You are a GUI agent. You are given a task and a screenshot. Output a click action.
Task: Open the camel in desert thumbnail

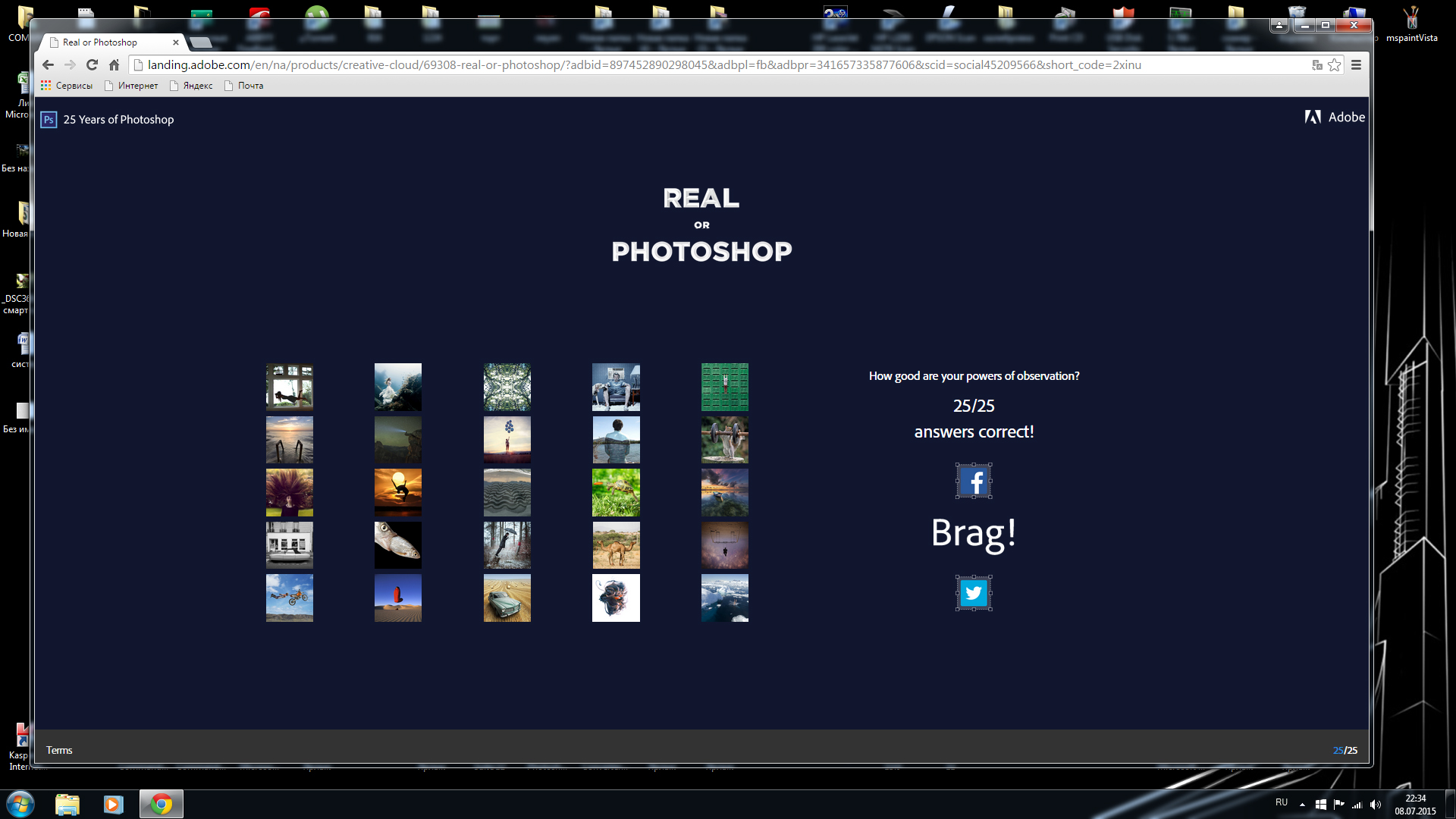pyautogui.click(x=616, y=544)
